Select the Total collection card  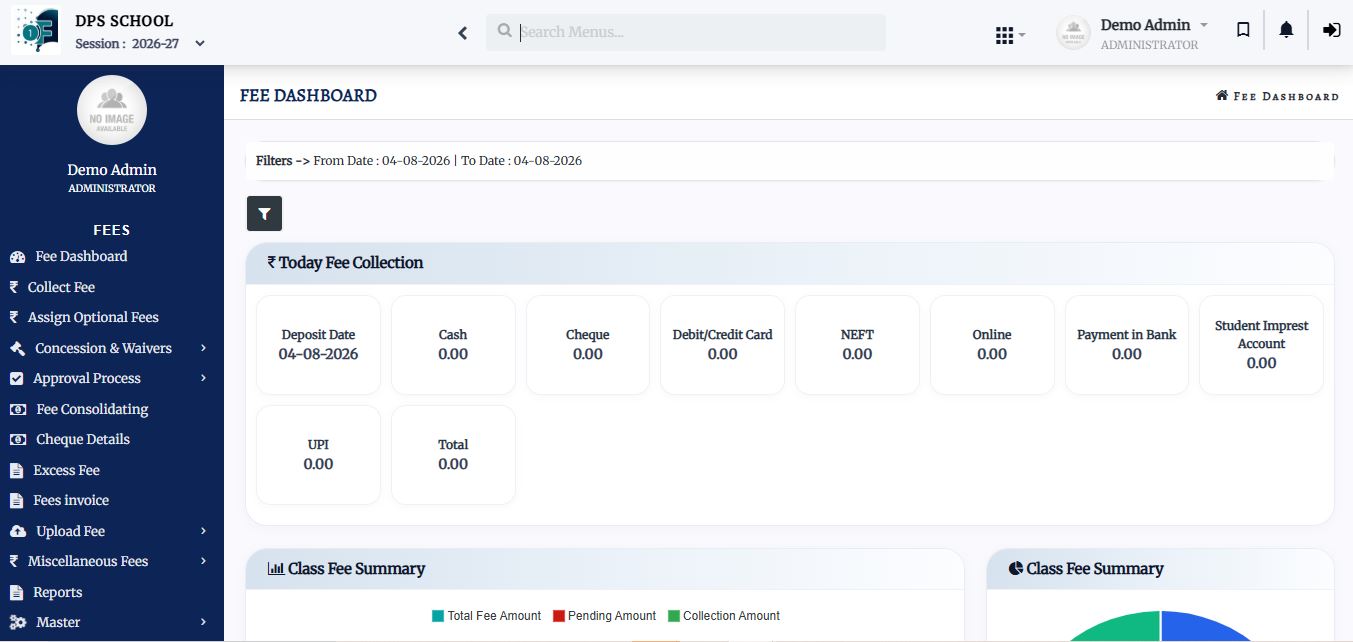pyautogui.click(x=453, y=455)
